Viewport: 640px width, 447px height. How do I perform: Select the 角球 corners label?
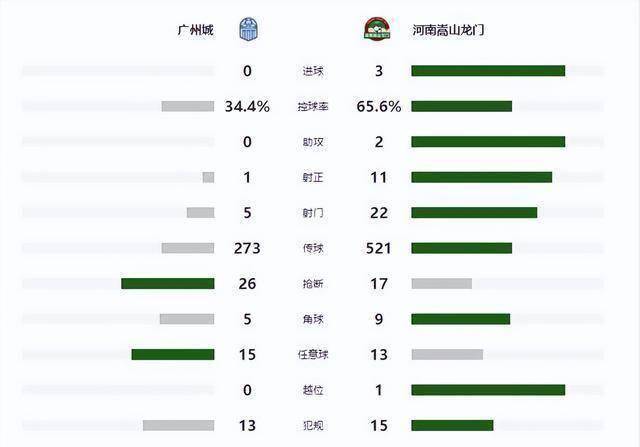click(x=313, y=319)
